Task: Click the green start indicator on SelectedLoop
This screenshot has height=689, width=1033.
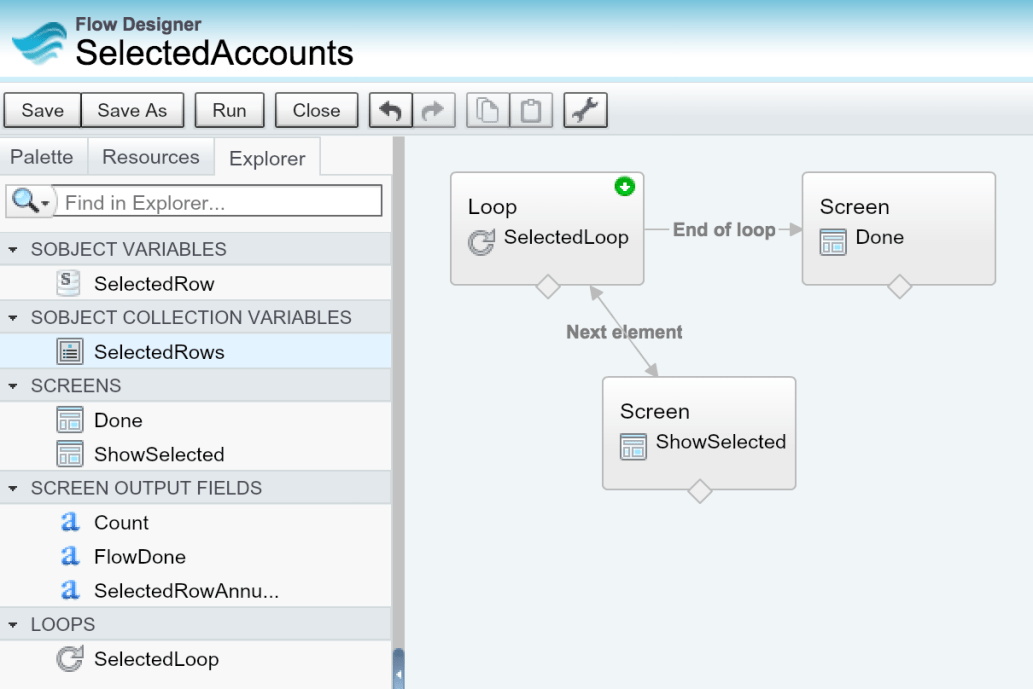Action: pos(626,185)
